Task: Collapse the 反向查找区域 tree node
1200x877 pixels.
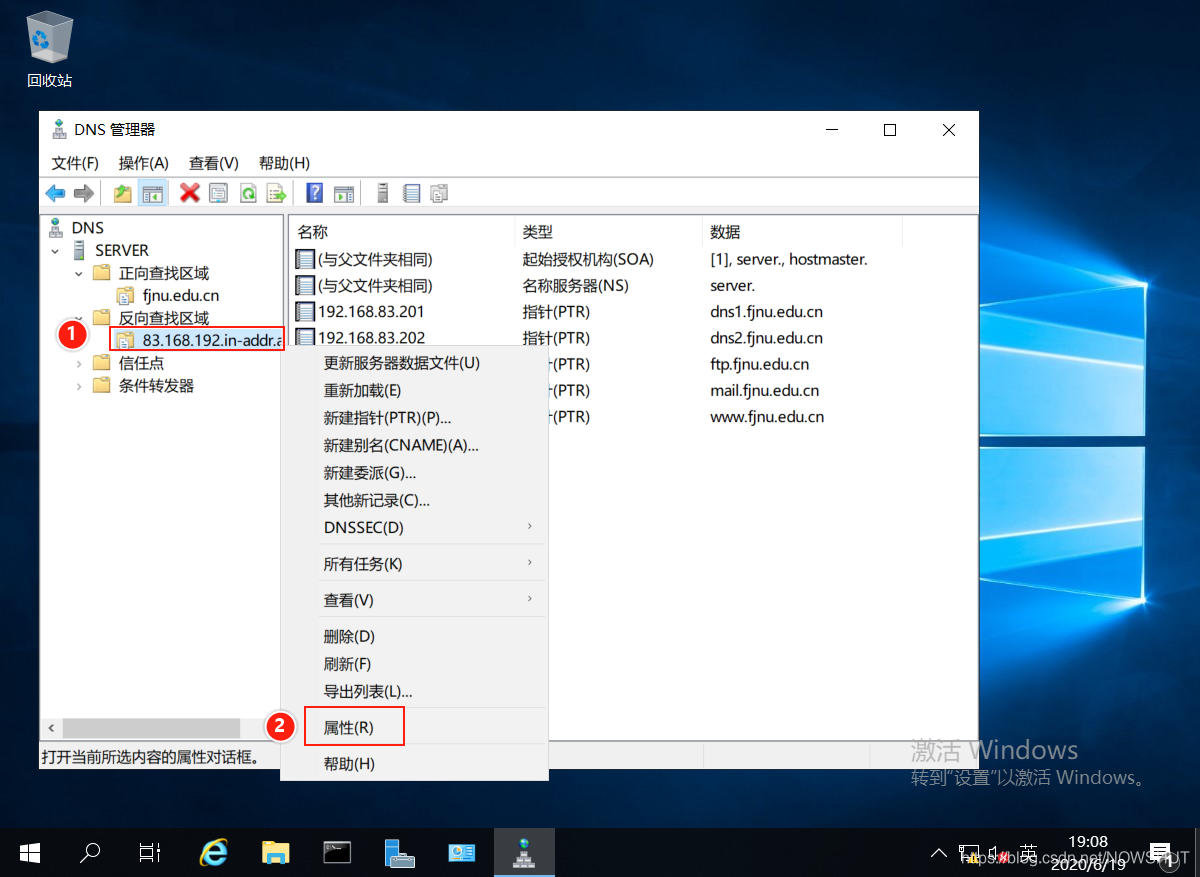Action: [x=79, y=318]
